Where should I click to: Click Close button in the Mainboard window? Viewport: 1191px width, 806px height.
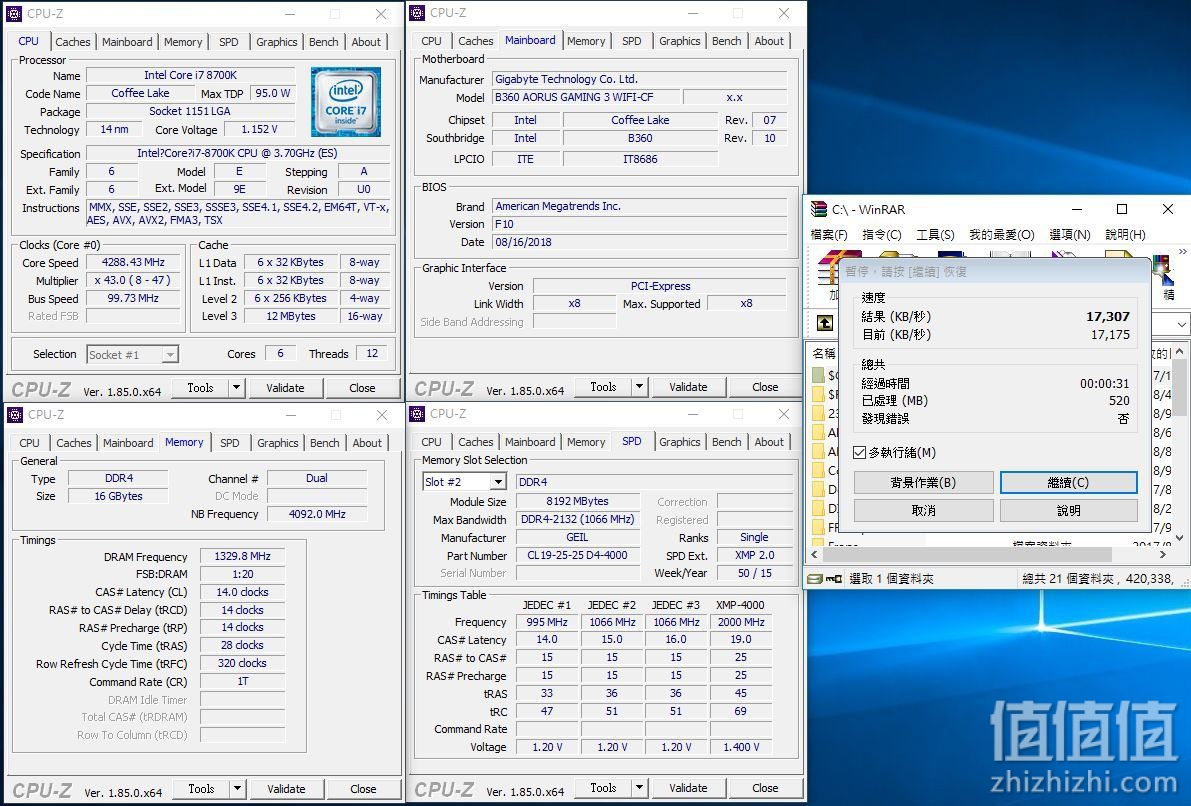coord(765,387)
